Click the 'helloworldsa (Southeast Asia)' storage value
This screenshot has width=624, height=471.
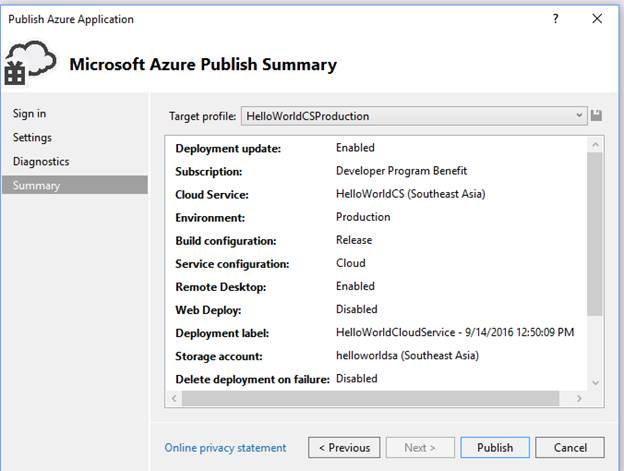click(408, 355)
